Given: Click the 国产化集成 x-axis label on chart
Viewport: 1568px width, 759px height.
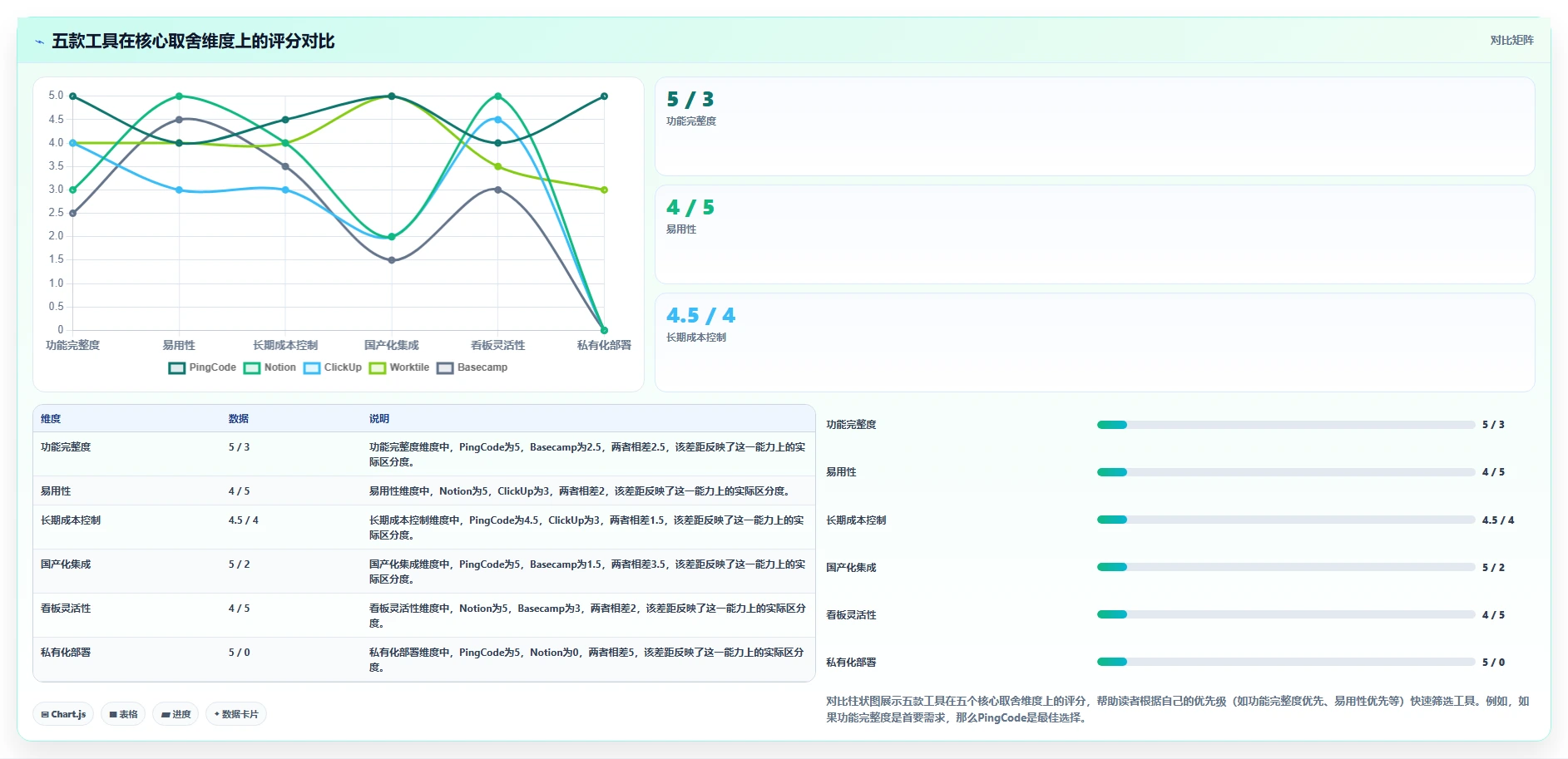Looking at the screenshot, I should pos(392,345).
